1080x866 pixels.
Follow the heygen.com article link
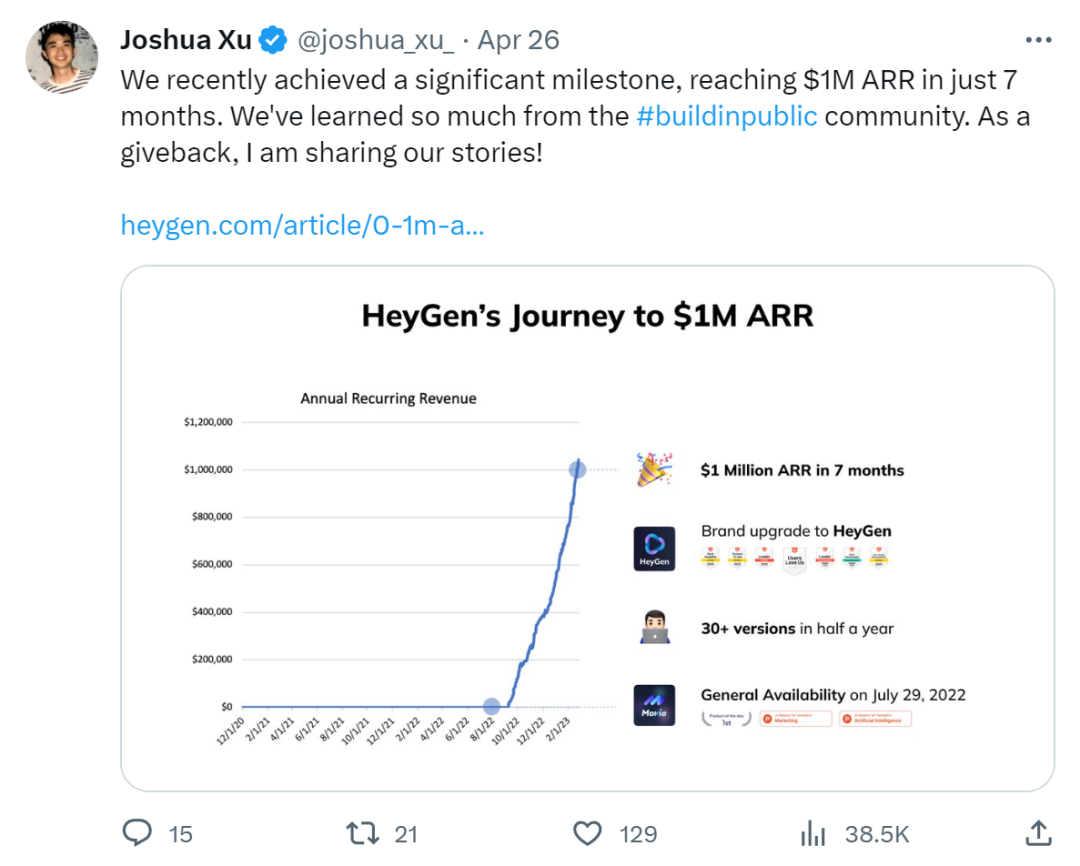pos(301,225)
